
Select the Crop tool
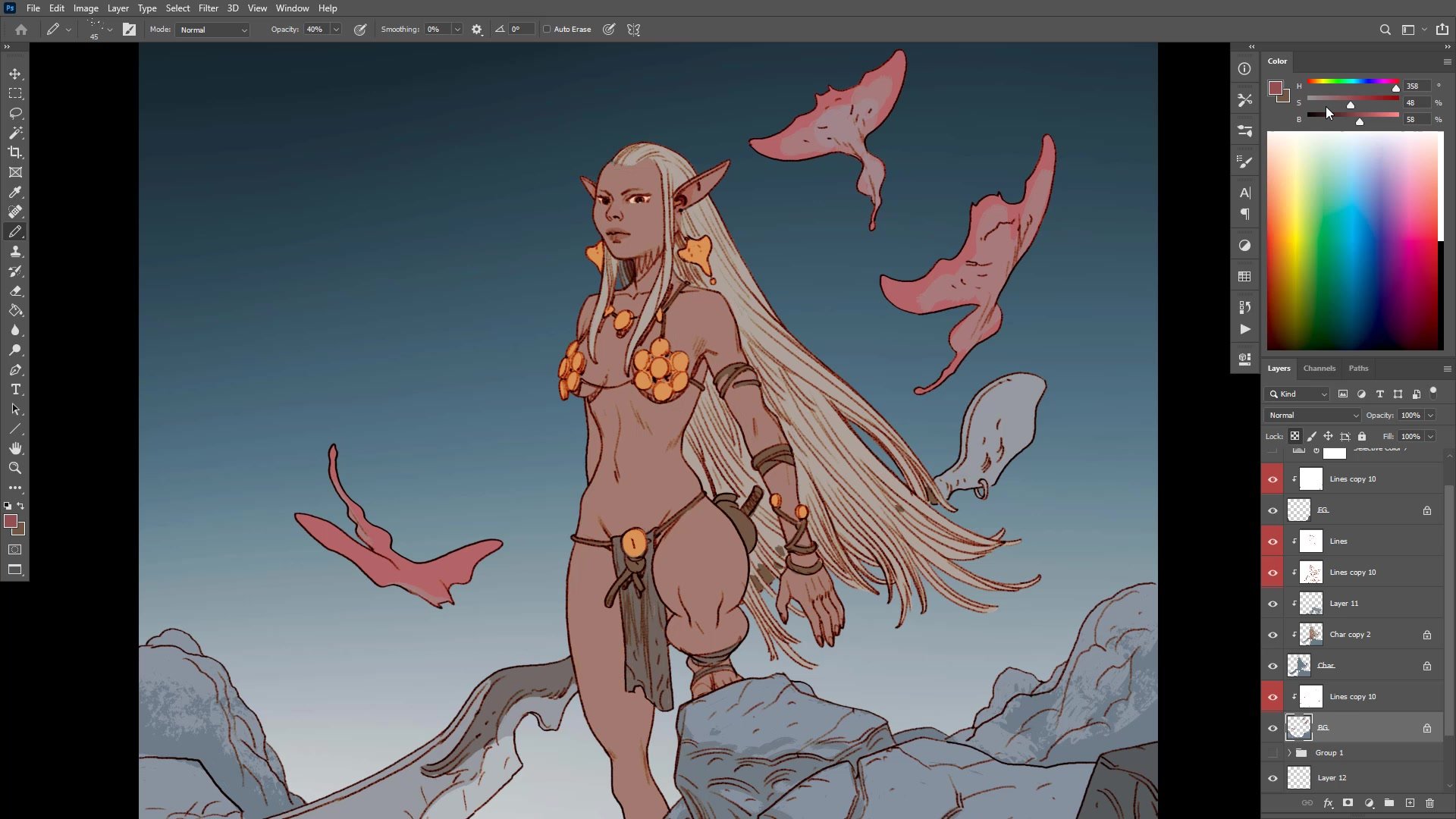coord(15,152)
